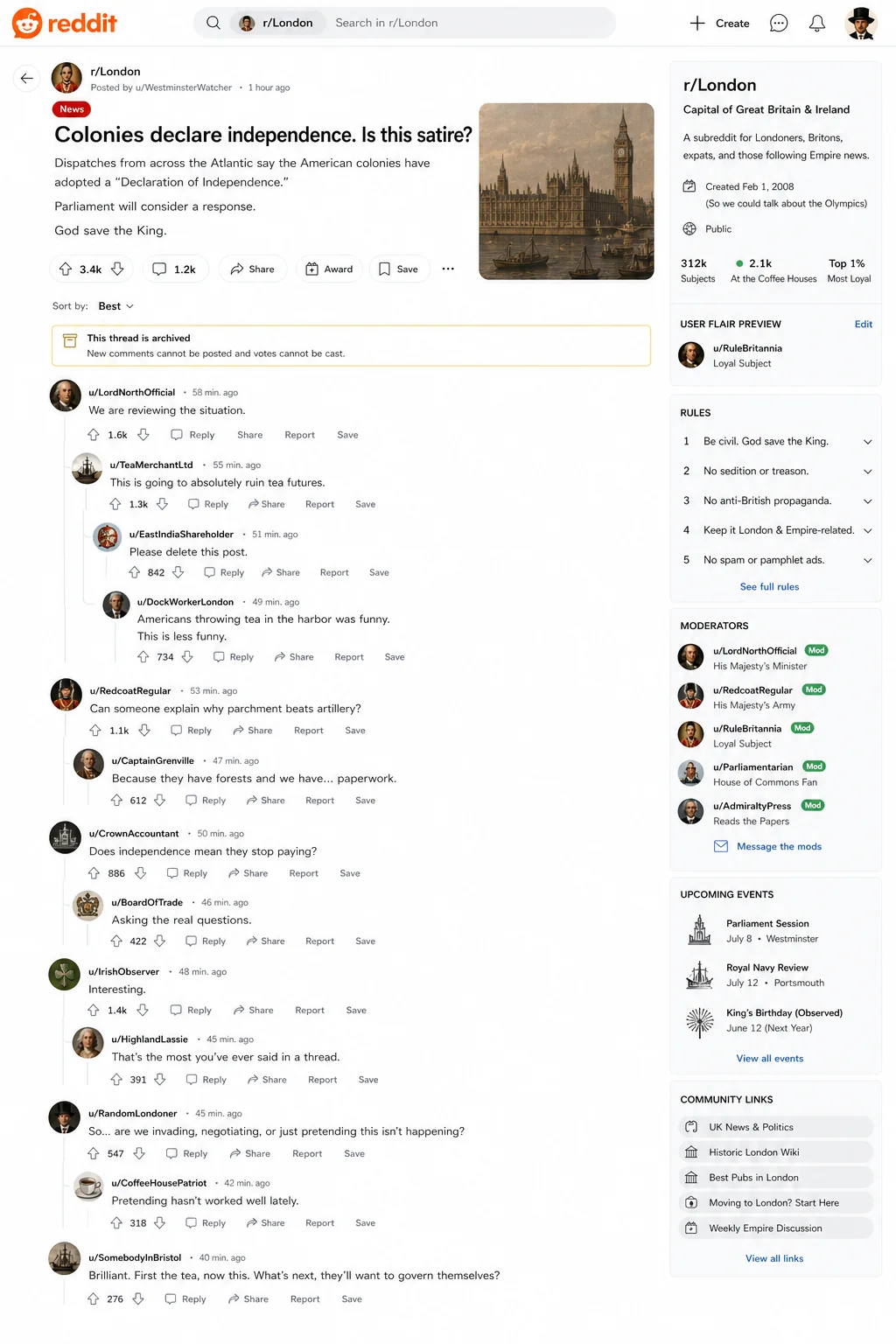Image resolution: width=896 pixels, height=1344 pixels.
Task: Upvote the main post
Action: 66,269
